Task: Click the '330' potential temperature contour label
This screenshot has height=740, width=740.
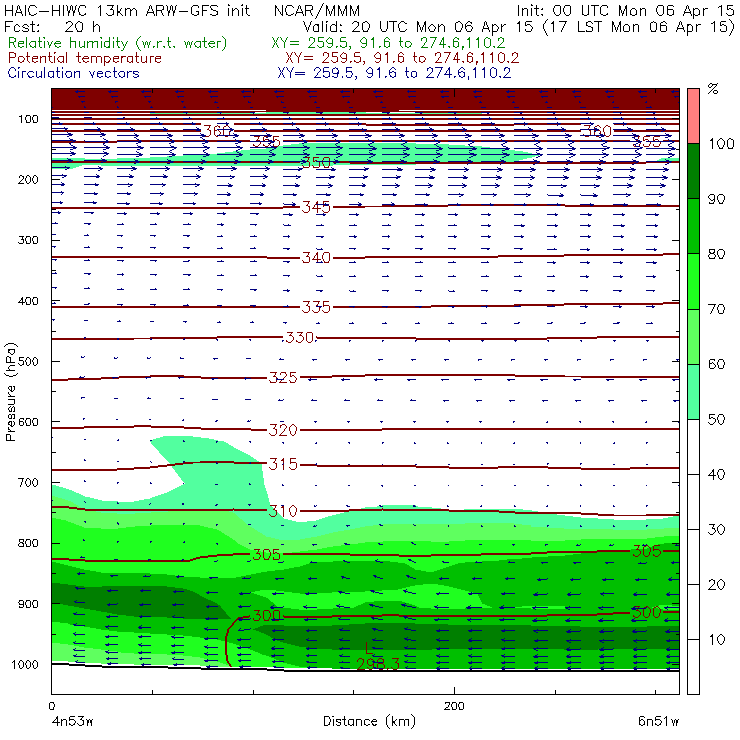Action: tap(300, 338)
